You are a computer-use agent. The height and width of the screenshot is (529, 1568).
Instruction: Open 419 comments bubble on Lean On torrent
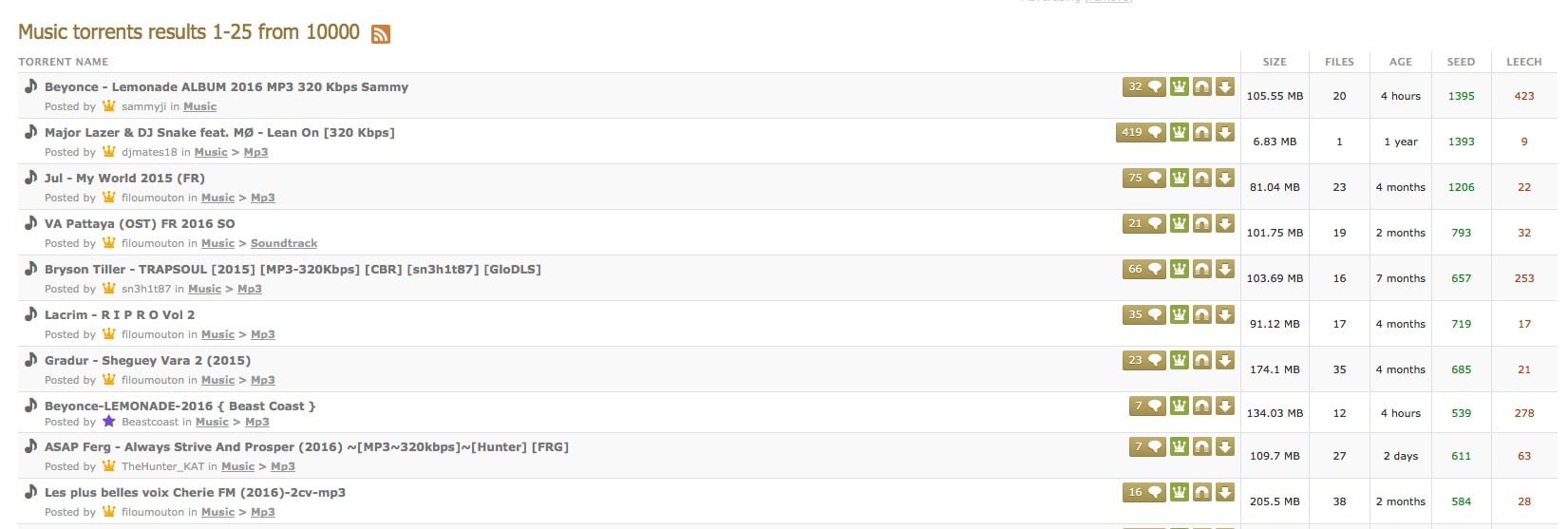click(1141, 132)
